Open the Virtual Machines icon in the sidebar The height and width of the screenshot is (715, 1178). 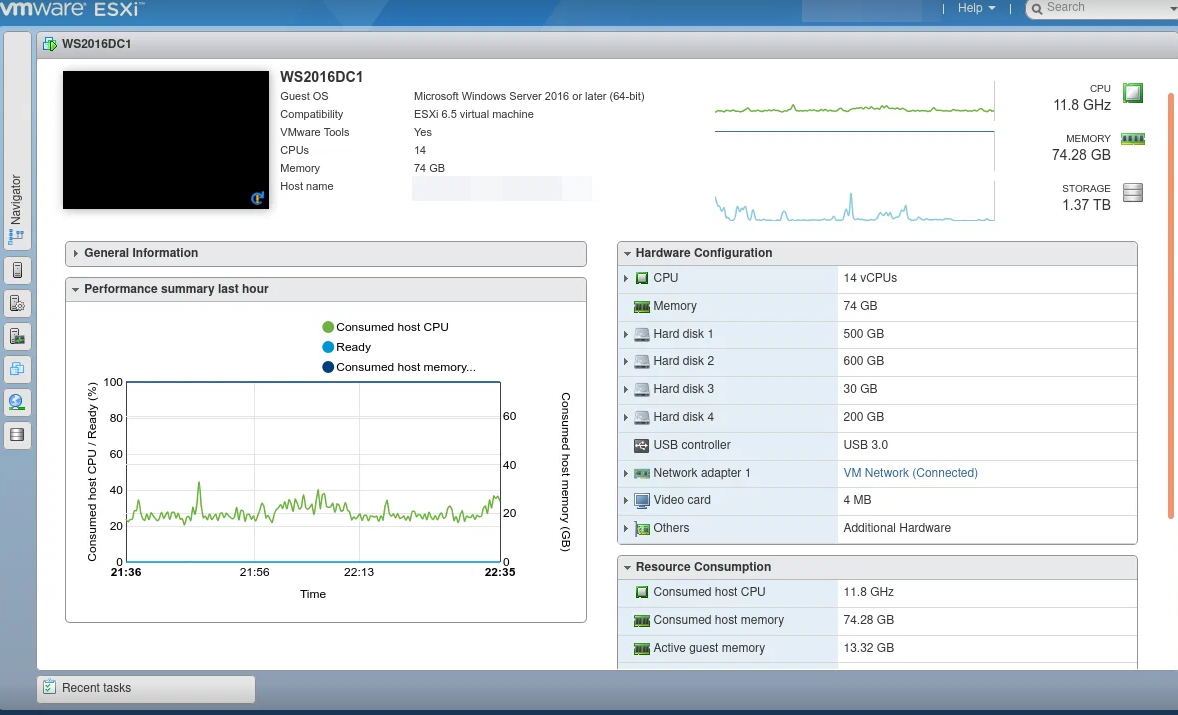(17, 369)
